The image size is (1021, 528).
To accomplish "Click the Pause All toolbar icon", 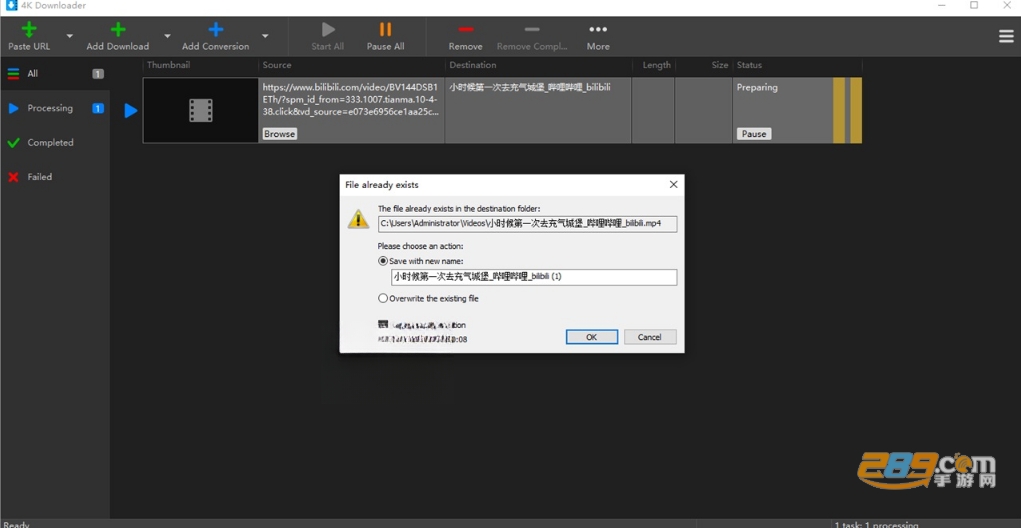I will click(385, 29).
